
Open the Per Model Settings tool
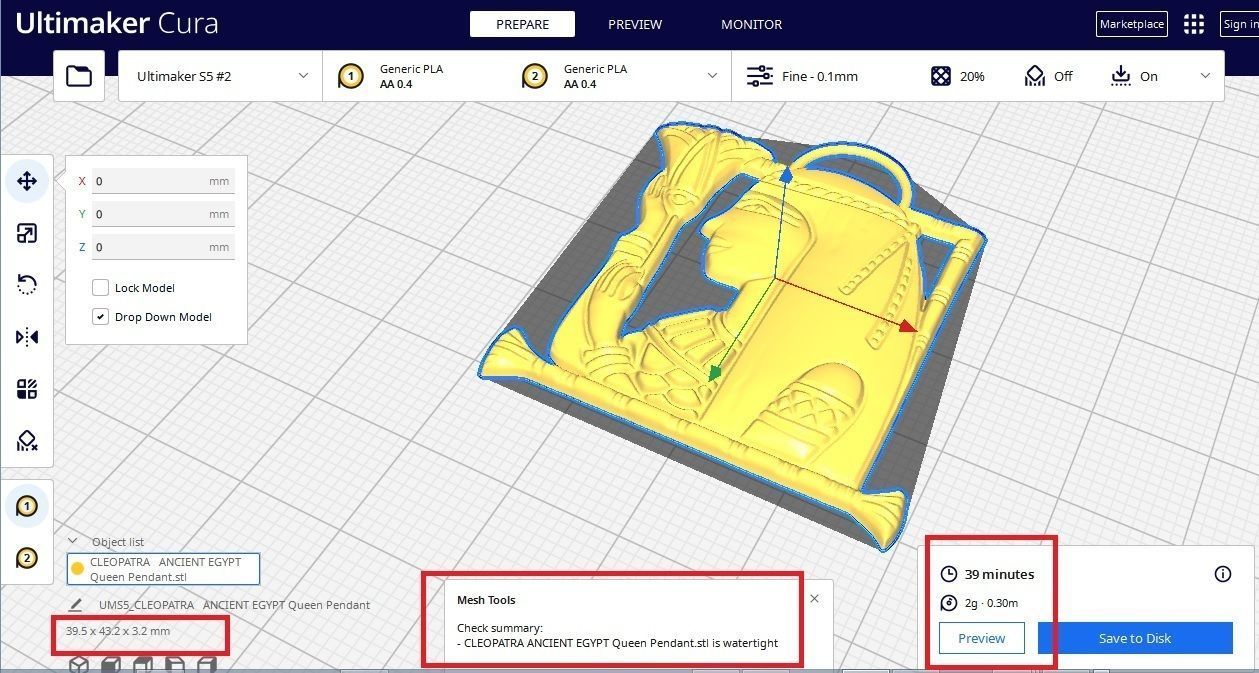(x=27, y=389)
